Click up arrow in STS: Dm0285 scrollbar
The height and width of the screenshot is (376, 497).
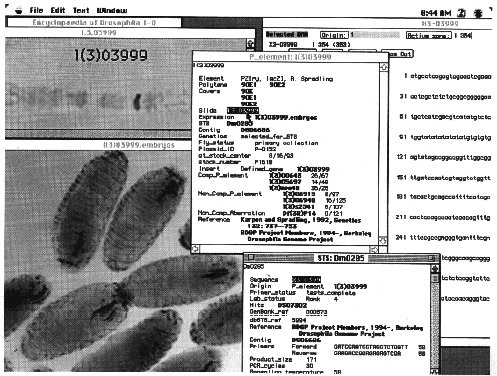[x=435, y=269]
